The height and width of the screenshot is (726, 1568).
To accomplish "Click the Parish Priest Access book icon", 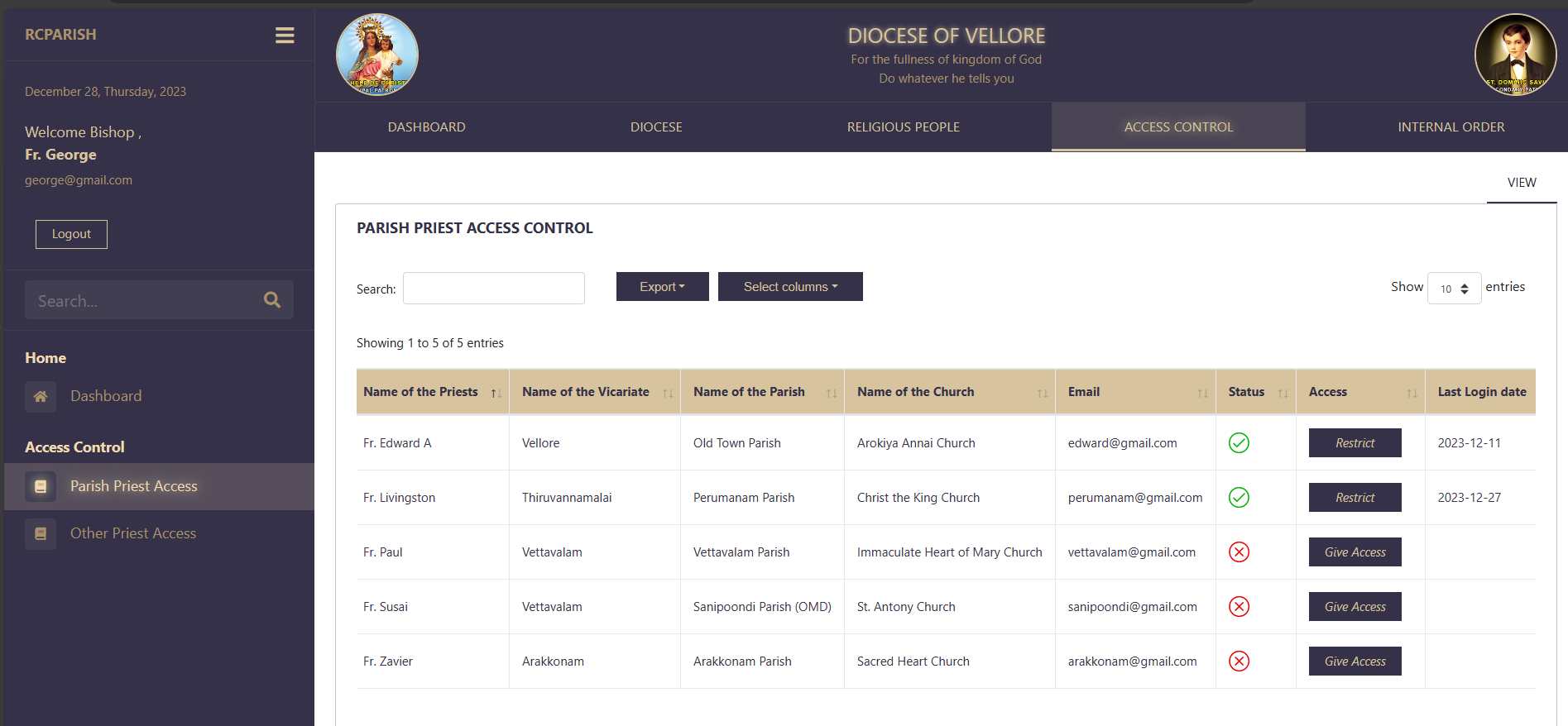I will coord(41,487).
